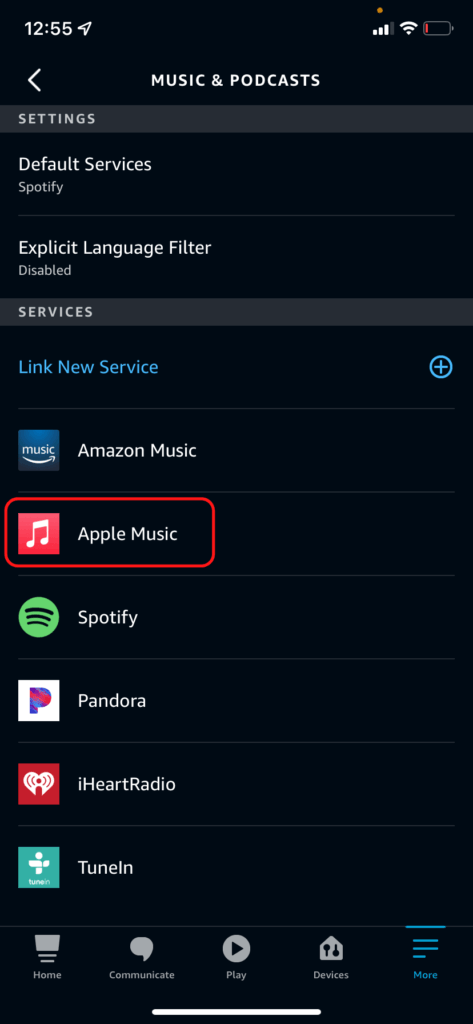Switch to the Communicate tab

point(142,957)
